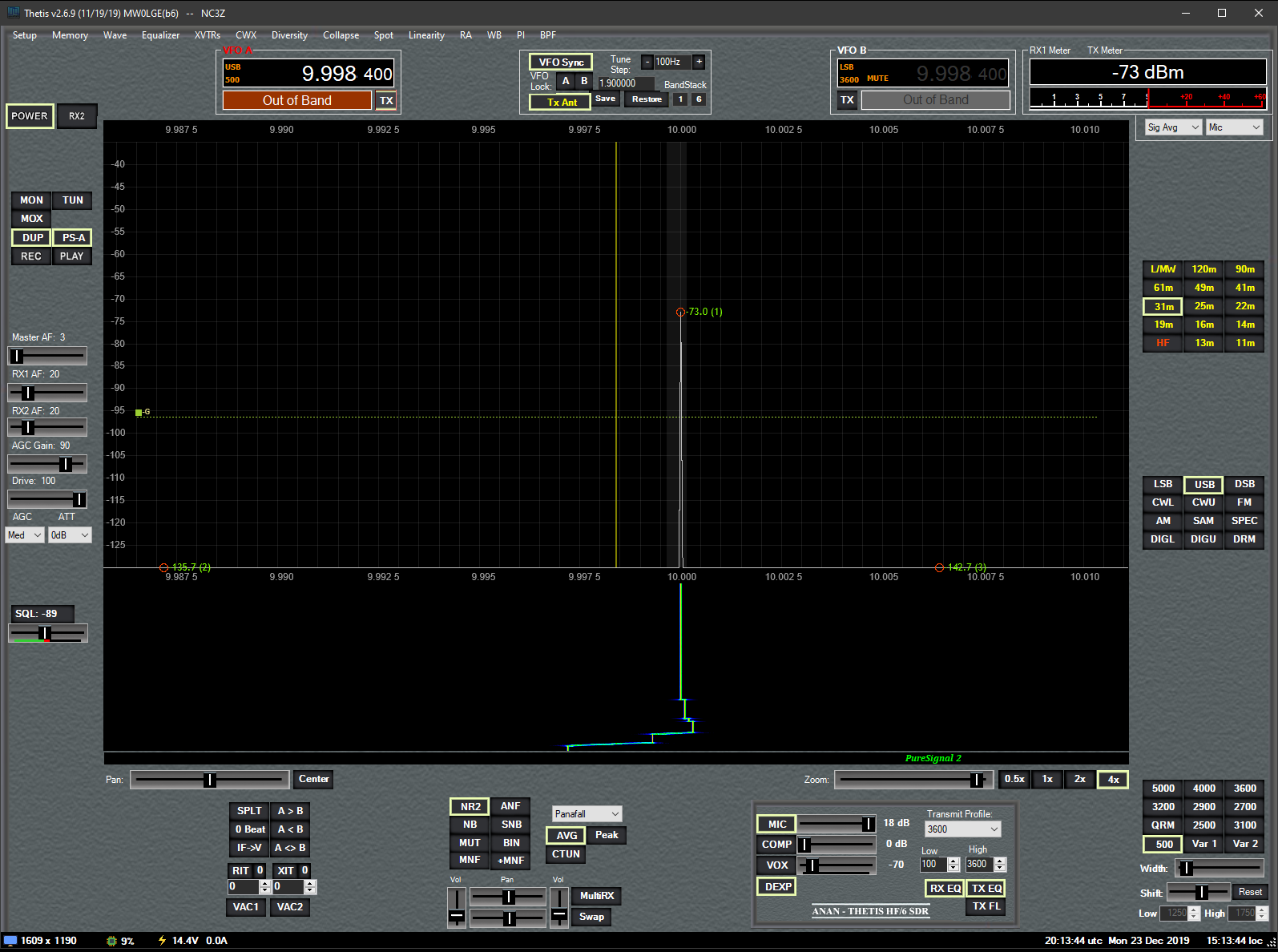Click the Tx Ant button
Viewport: 1278px width, 952px height.
(561, 103)
